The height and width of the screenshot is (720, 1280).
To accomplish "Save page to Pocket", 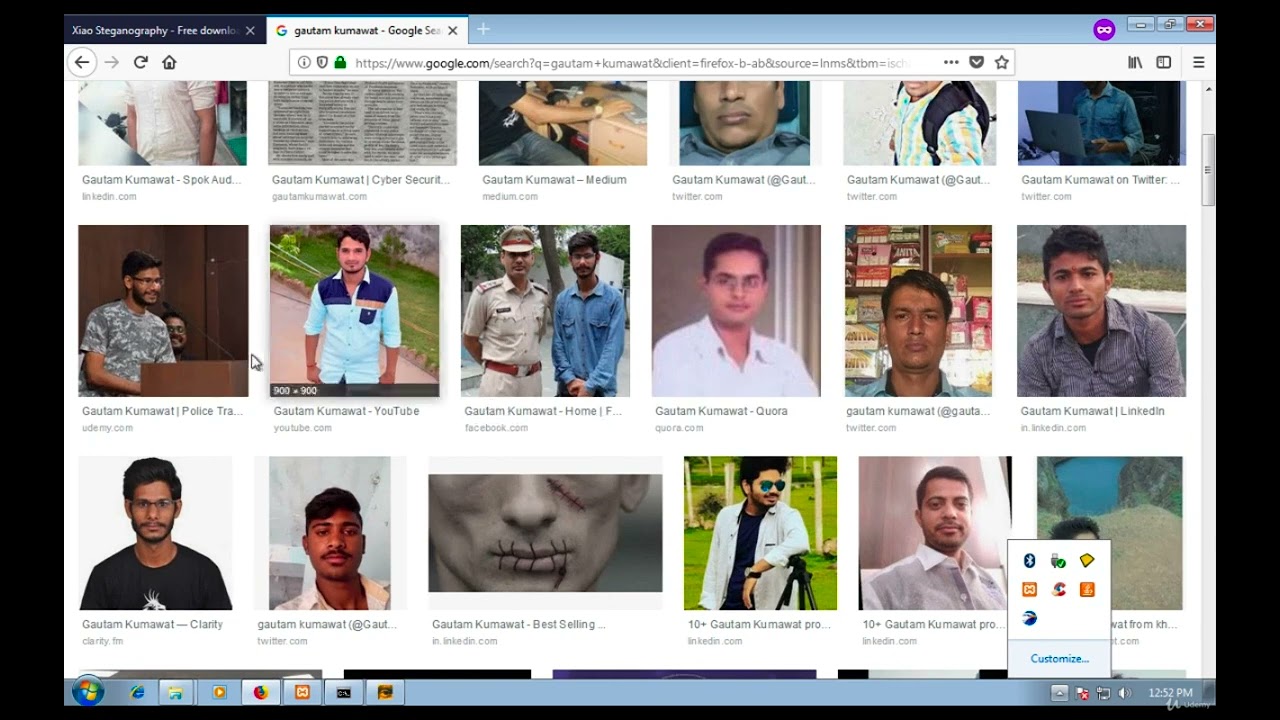I will (x=977, y=62).
